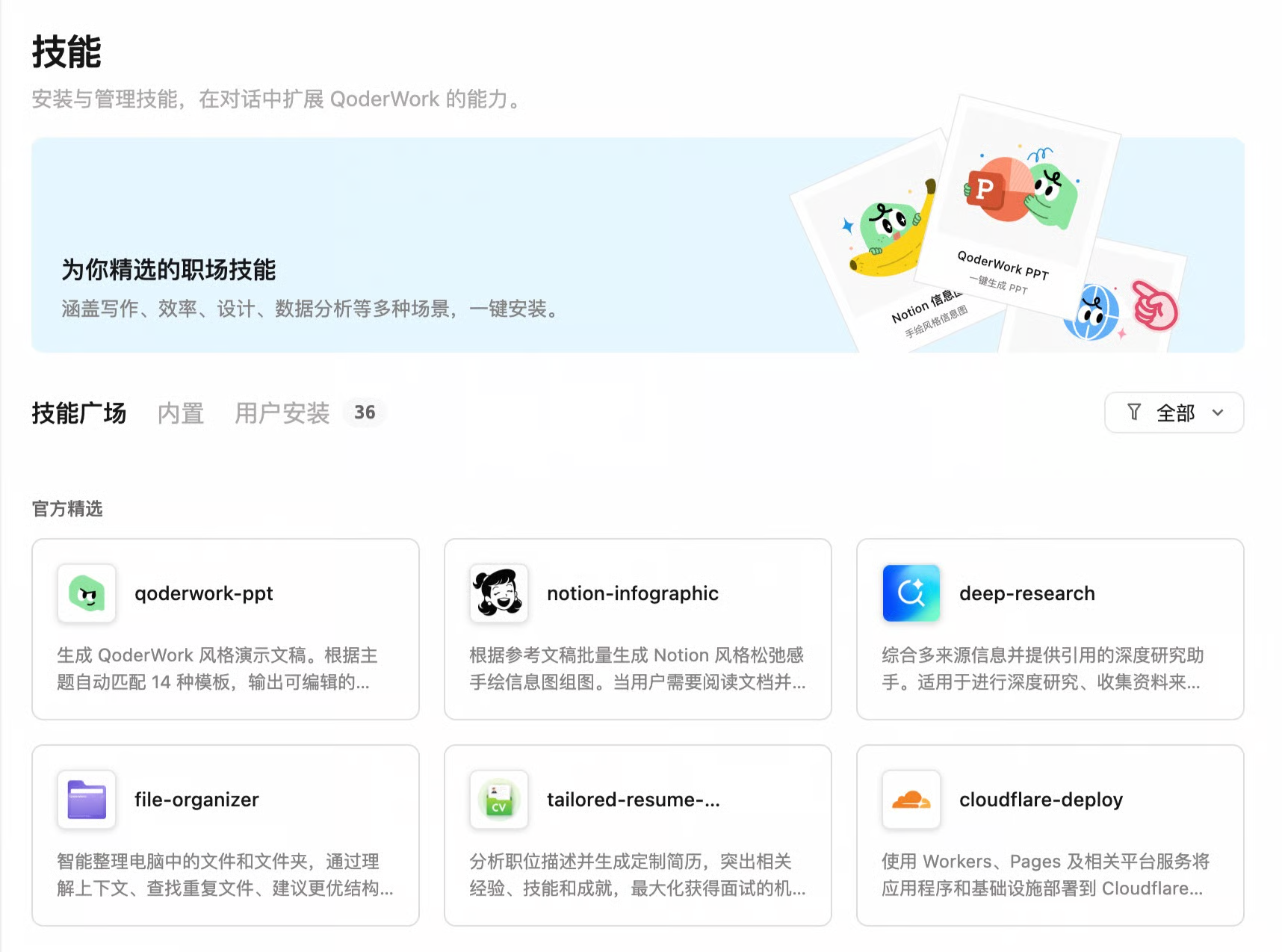Click the notion-infographic girl face icon
This screenshot has height=952, width=1282.
coord(499,593)
